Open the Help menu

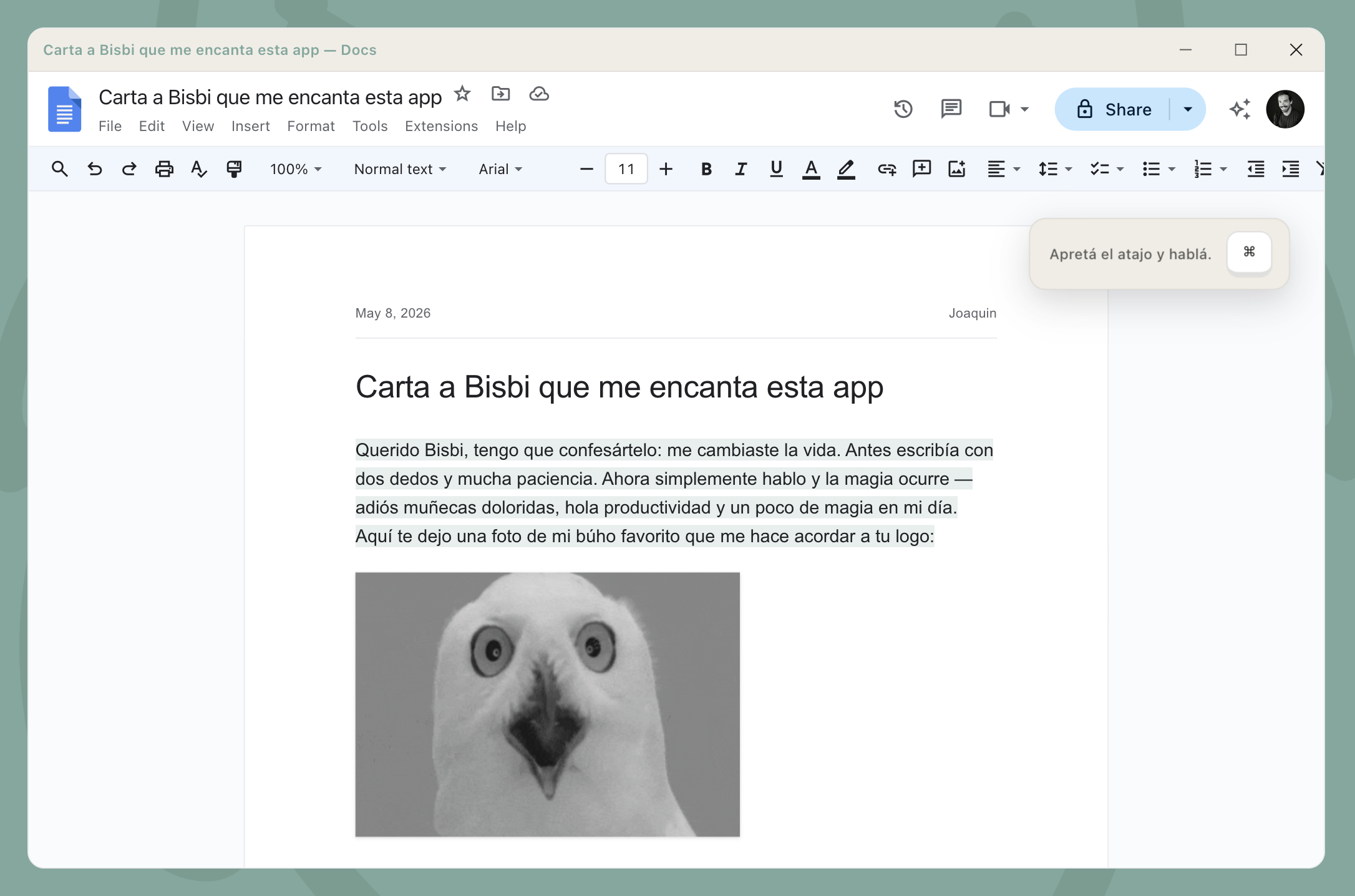[x=510, y=126]
